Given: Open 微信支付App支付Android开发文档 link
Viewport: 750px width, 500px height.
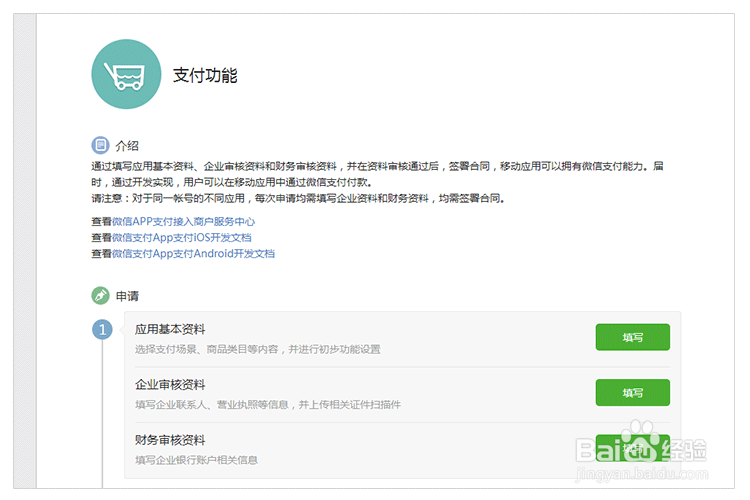Looking at the screenshot, I should pyautogui.click(x=193, y=254).
